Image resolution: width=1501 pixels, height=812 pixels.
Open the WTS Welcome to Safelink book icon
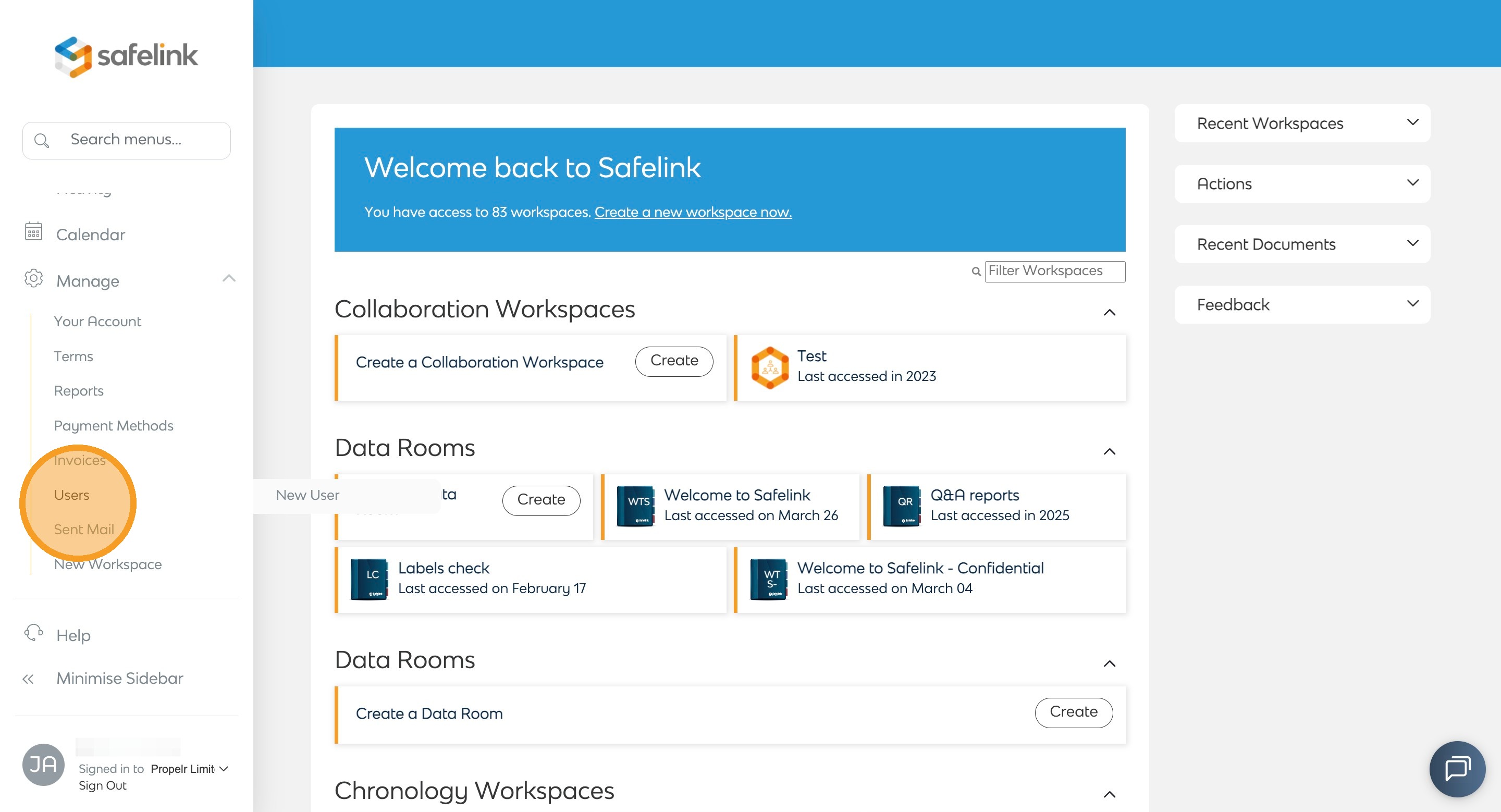(635, 506)
